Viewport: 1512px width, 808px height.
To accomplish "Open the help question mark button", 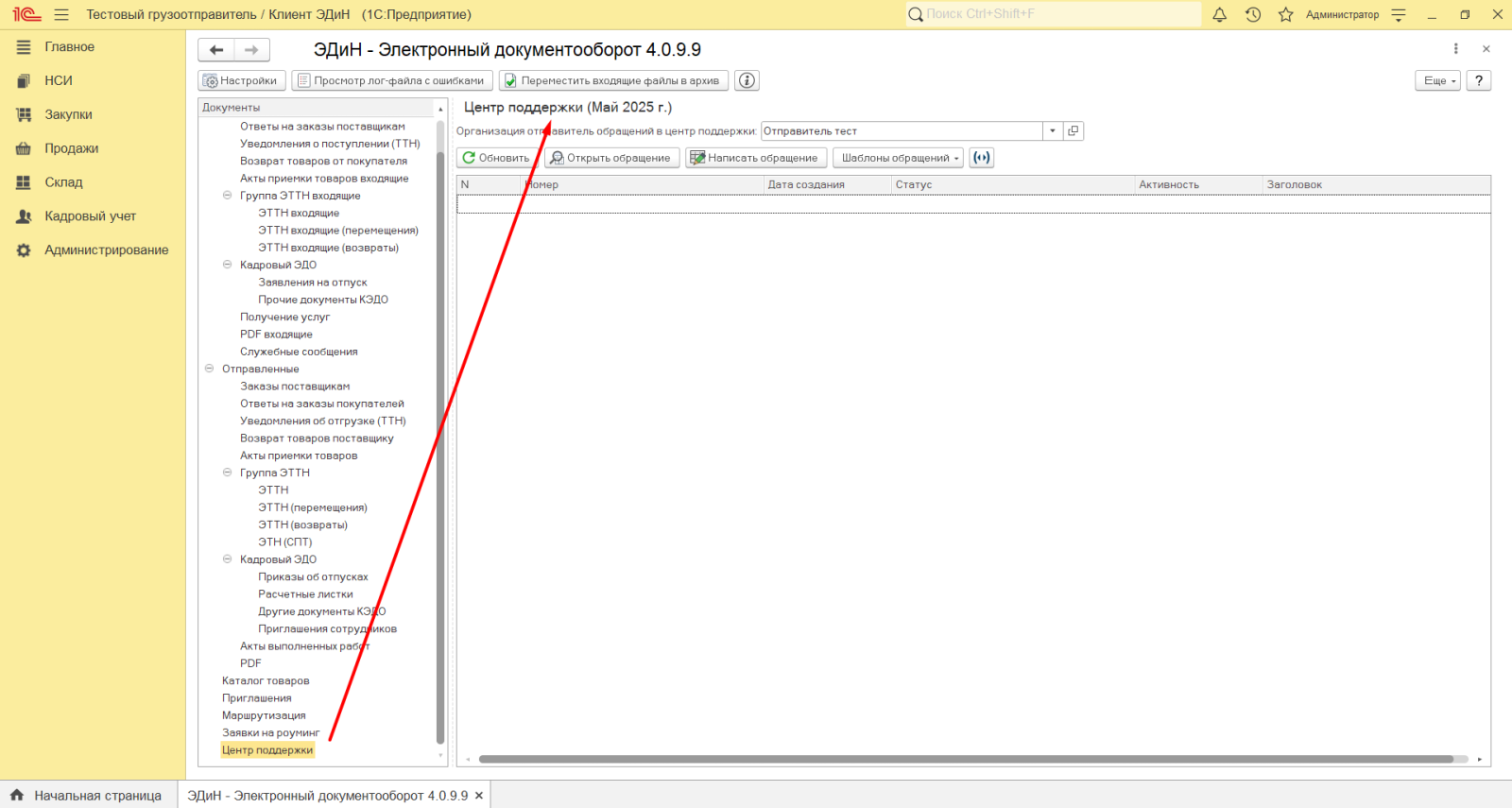I will (1479, 80).
